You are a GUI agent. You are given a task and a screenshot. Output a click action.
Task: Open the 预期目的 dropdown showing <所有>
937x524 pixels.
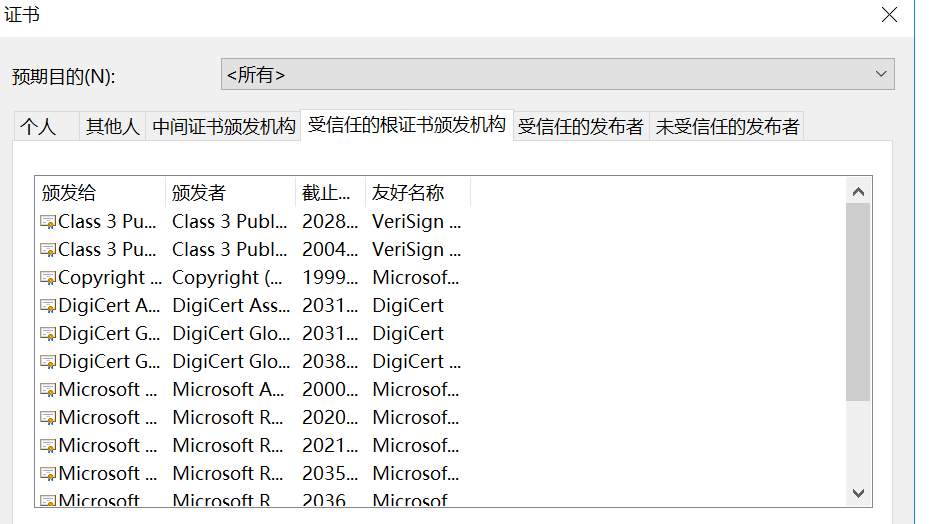(x=558, y=74)
